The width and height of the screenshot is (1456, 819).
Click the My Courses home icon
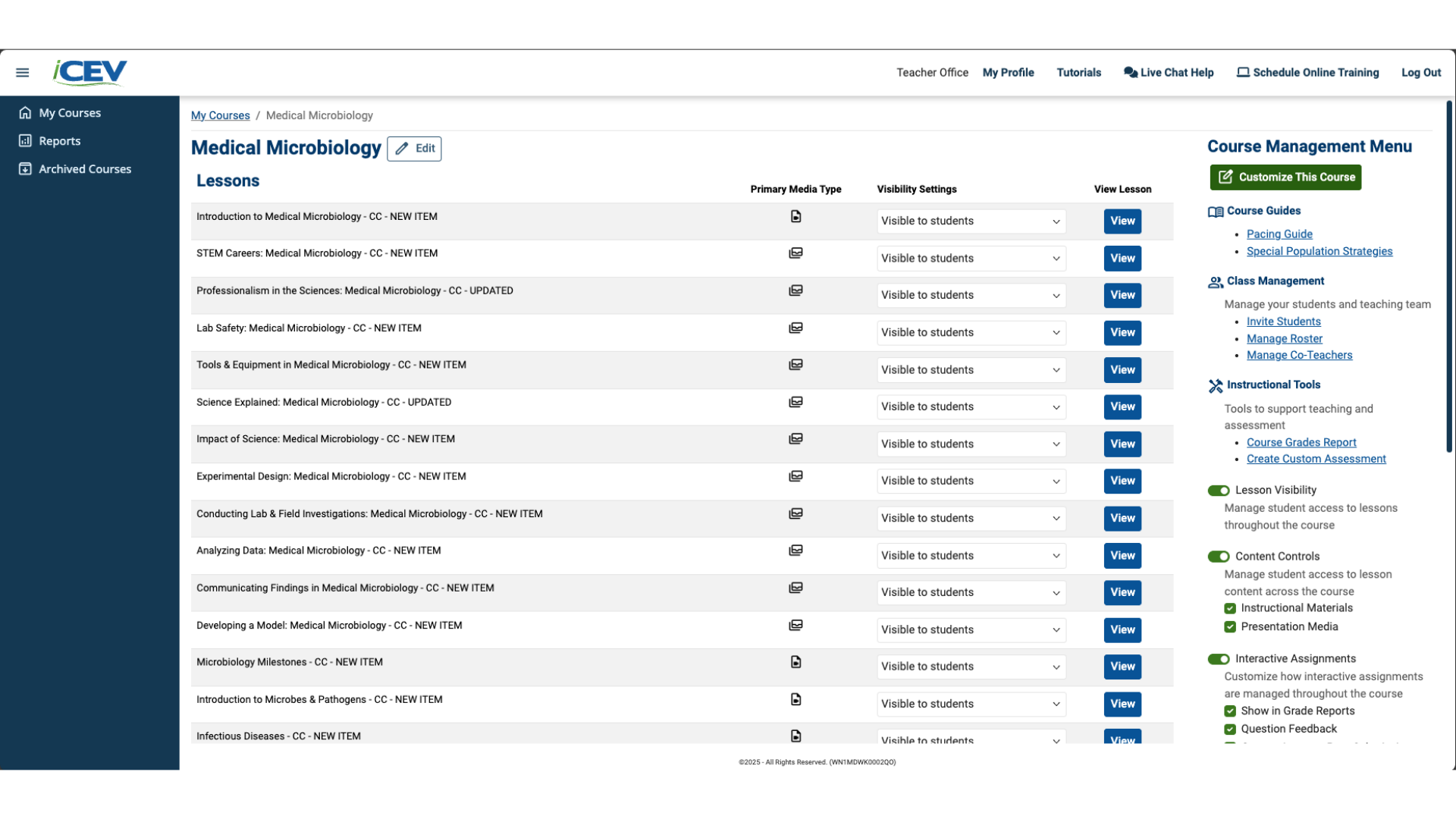[x=25, y=113]
